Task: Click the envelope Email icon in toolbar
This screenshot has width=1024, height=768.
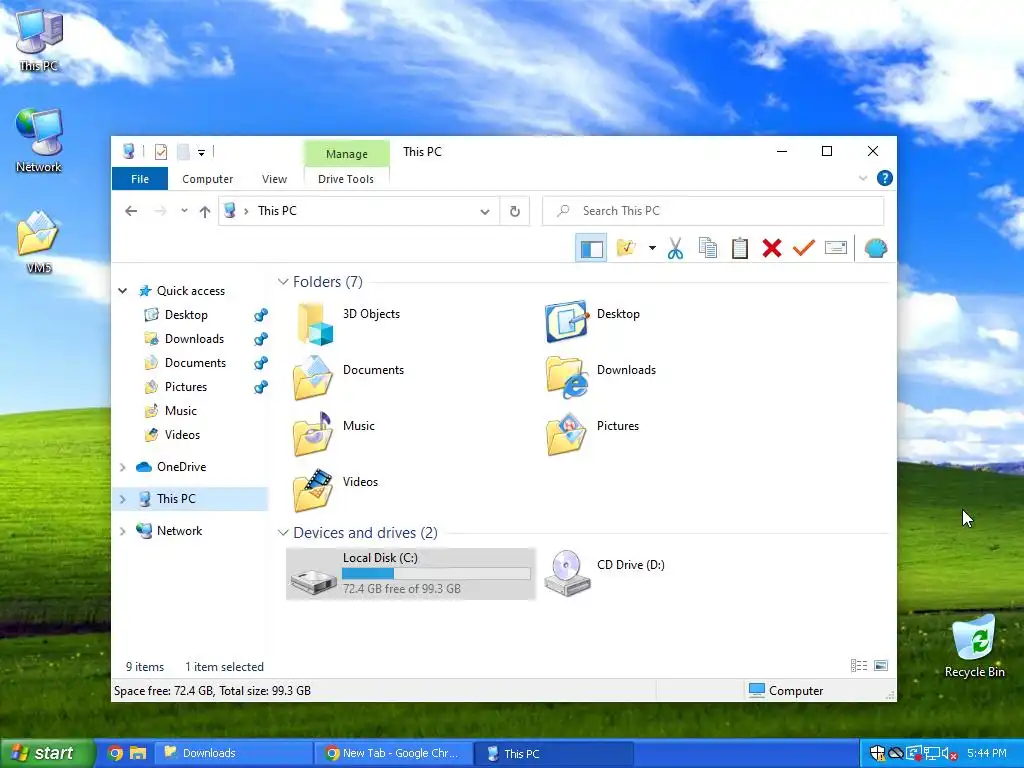Action: (836, 248)
